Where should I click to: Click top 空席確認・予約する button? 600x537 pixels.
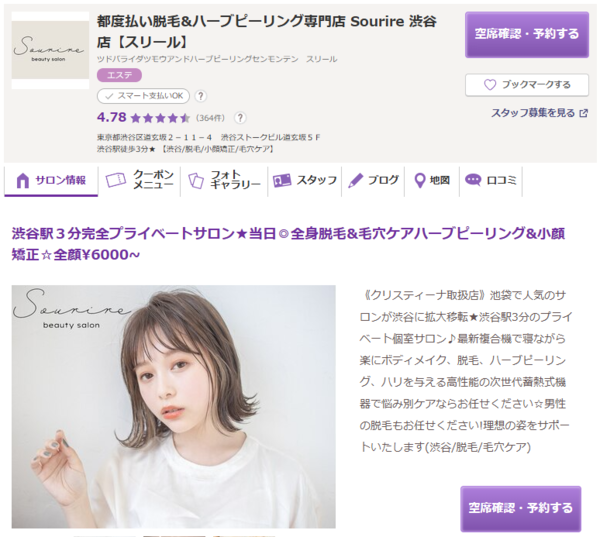(x=527, y=34)
